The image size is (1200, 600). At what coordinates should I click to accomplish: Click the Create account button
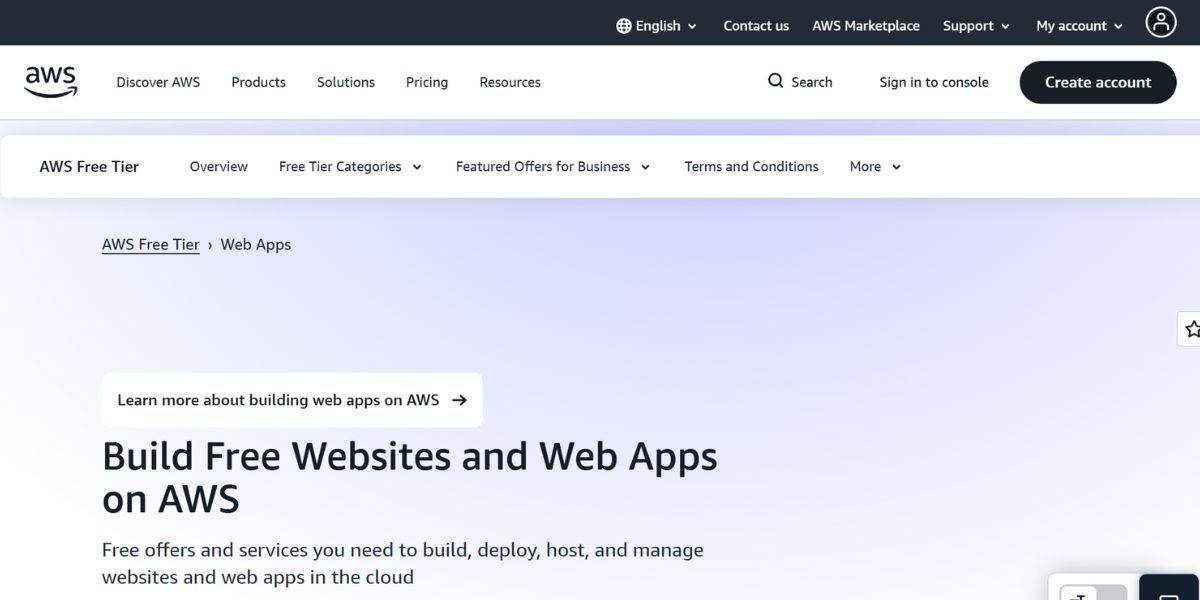coord(1097,82)
